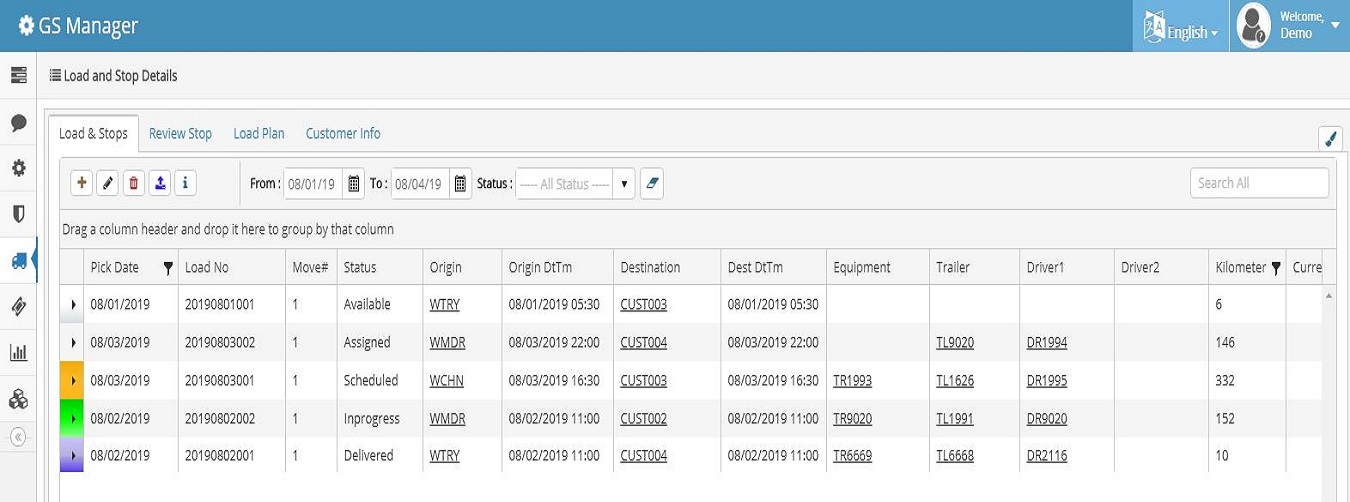Click the Delivered status cell

pyautogui.click(x=368, y=455)
